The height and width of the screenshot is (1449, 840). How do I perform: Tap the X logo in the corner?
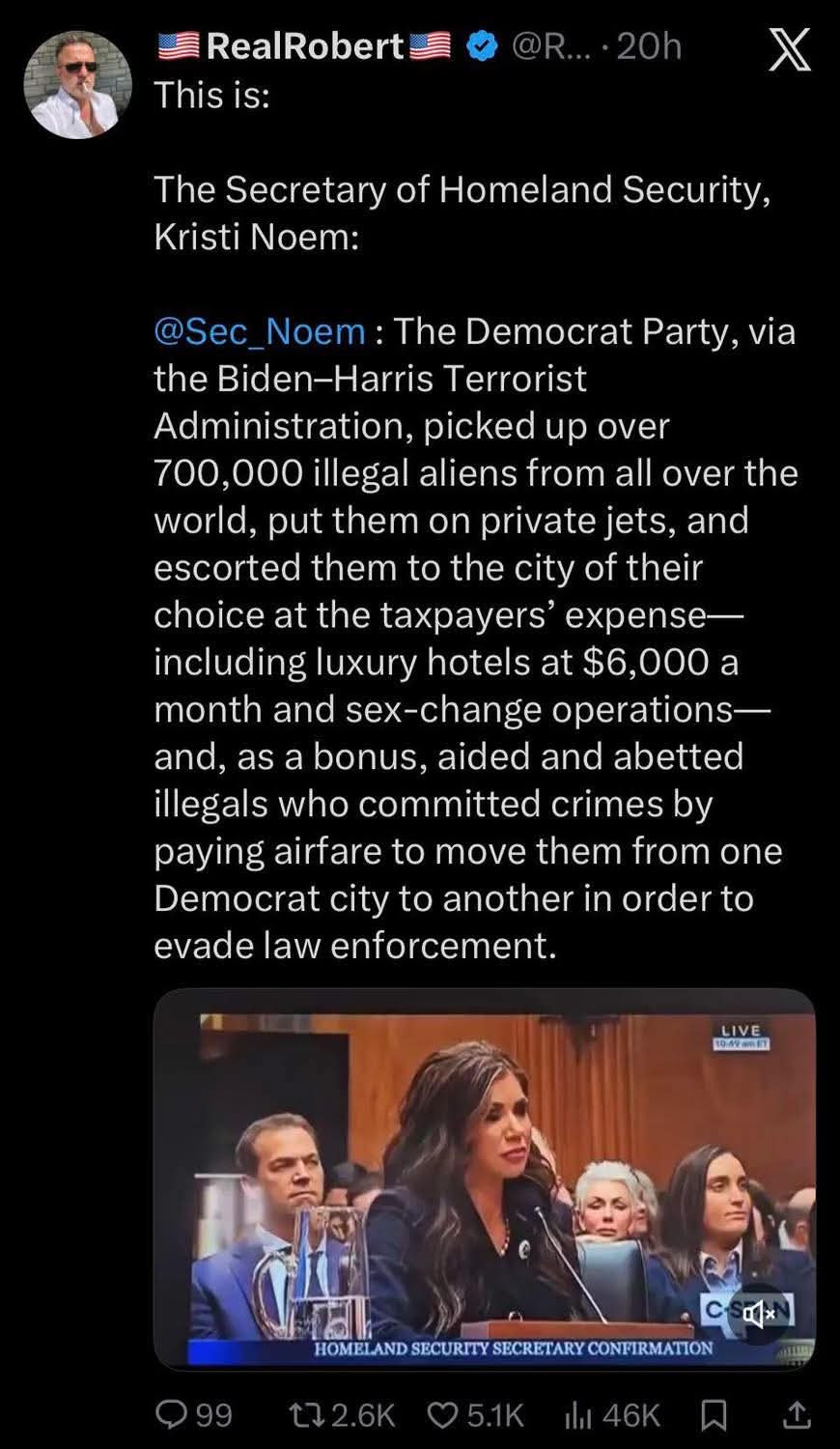tap(790, 50)
